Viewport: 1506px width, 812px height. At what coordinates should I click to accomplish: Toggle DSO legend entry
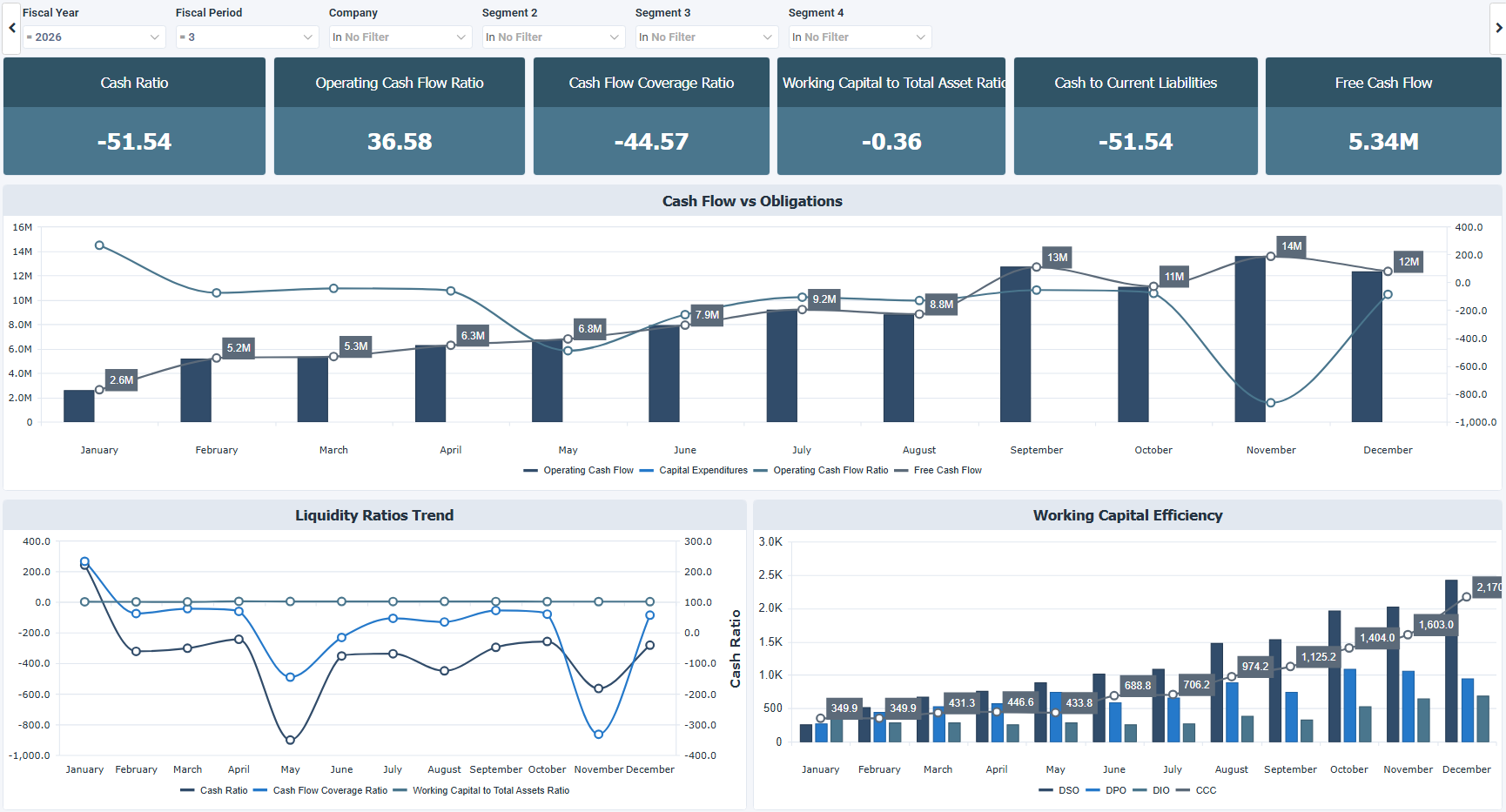[1059, 791]
